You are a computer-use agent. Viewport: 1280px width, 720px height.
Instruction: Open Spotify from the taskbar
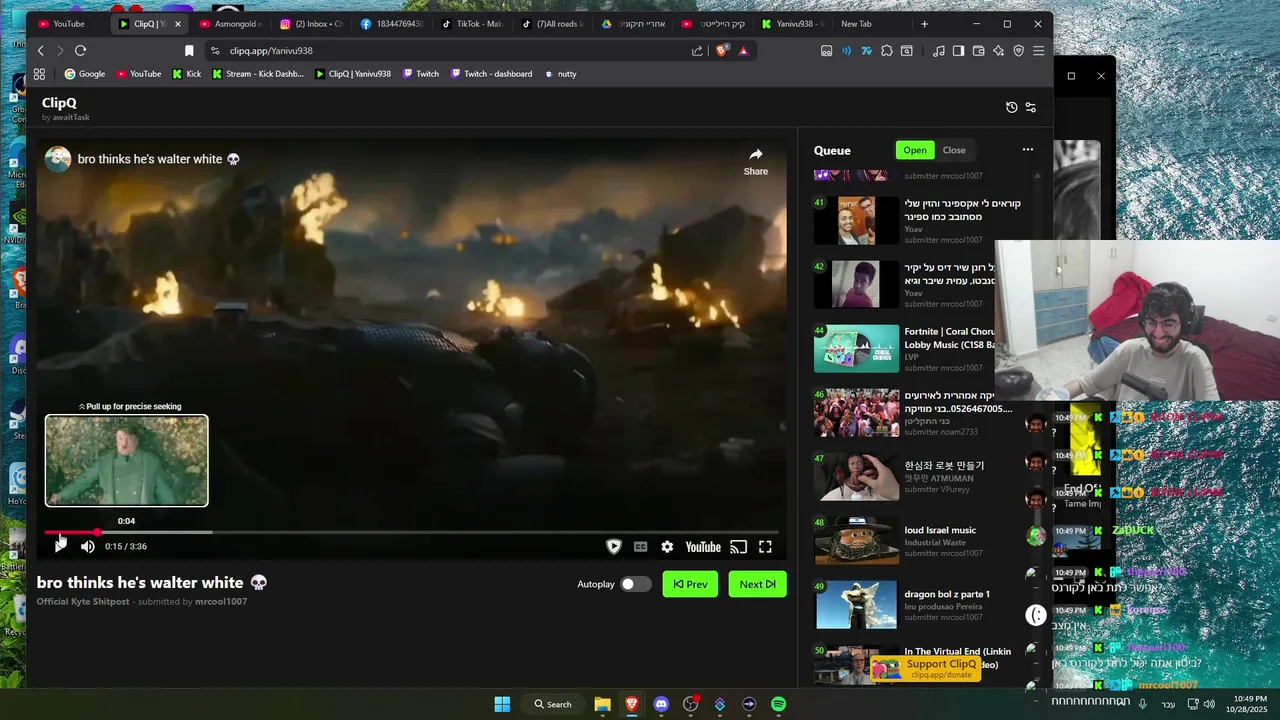(778, 704)
